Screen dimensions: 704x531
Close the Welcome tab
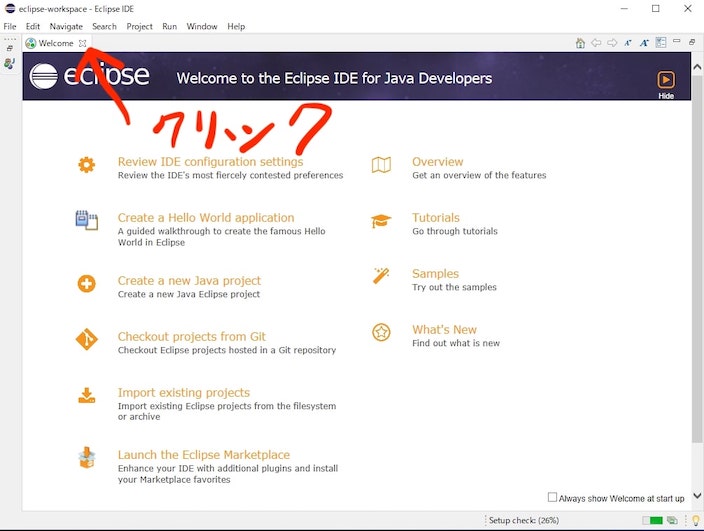[x=82, y=43]
